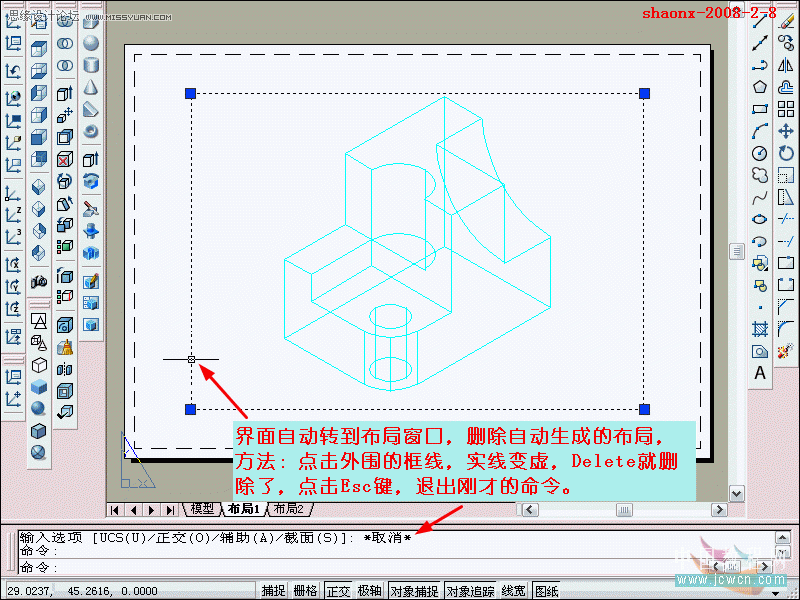This screenshot has width=800, height=600.
Task: Apply Gouraud Shaded mode (sphere icon)
Action: pos(39,409)
